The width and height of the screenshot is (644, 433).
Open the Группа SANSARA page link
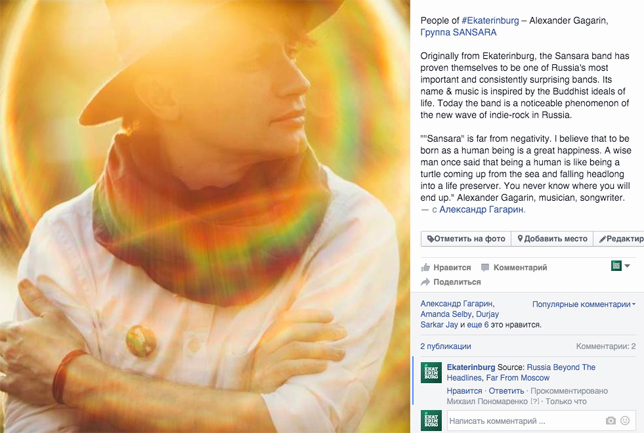point(458,32)
